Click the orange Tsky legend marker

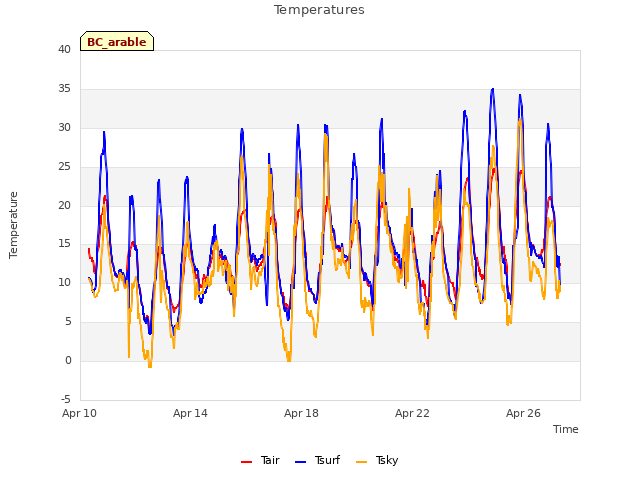tap(361, 462)
